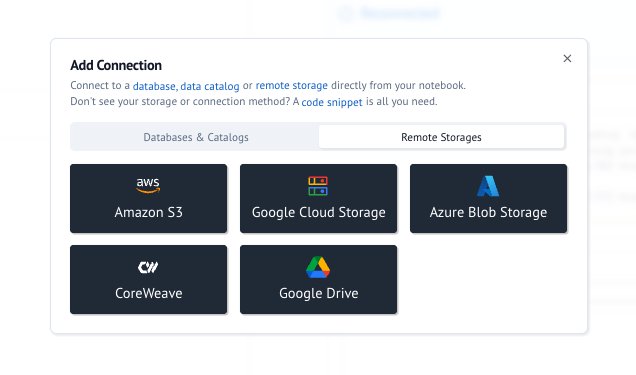
Task: Choose the Azure Blob Storage label
Action: (488, 212)
